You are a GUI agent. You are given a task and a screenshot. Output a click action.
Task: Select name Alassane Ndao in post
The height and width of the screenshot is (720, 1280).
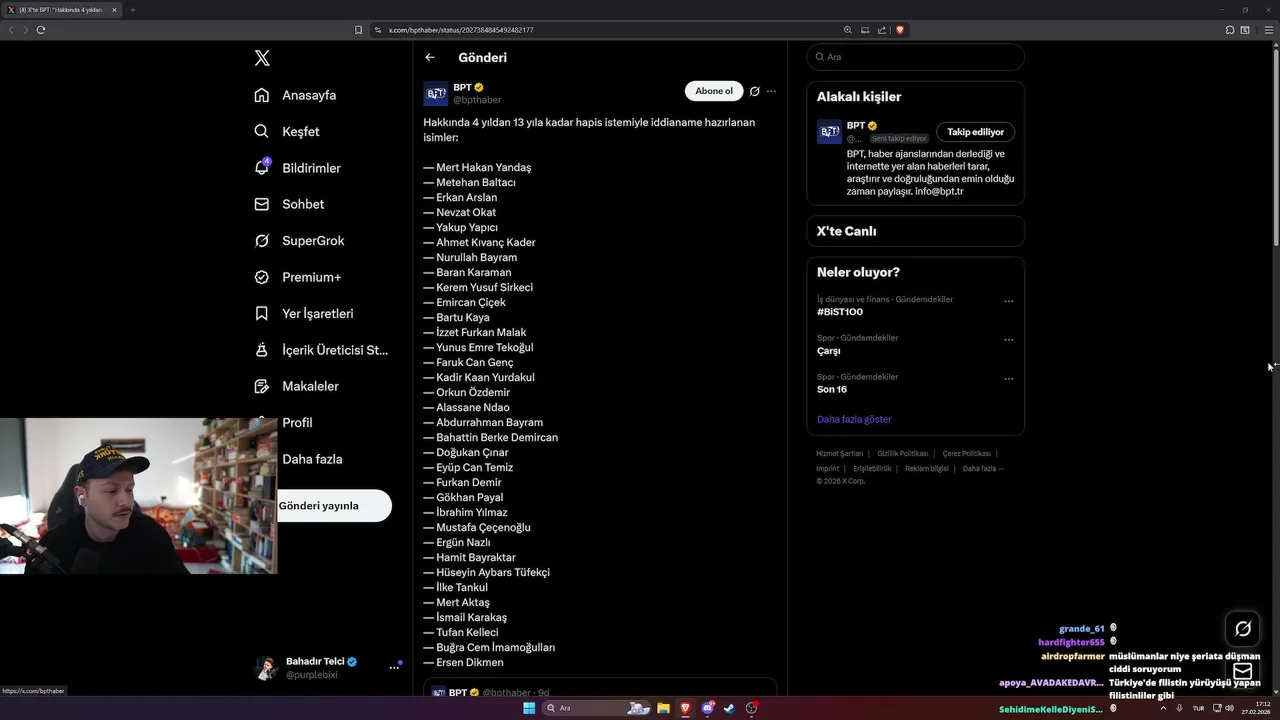pyautogui.click(x=473, y=407)
